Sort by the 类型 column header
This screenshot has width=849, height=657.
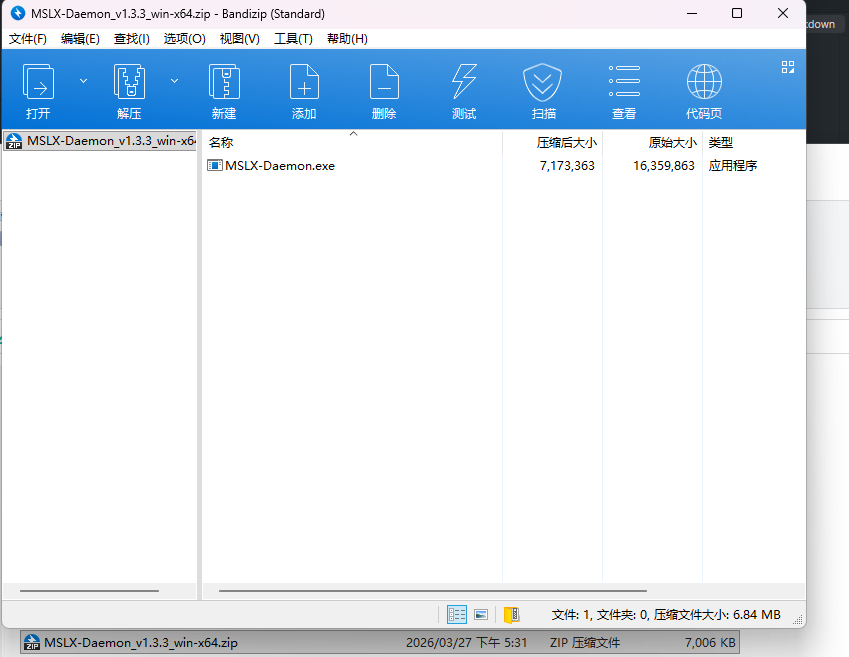(x=753, y=142)
